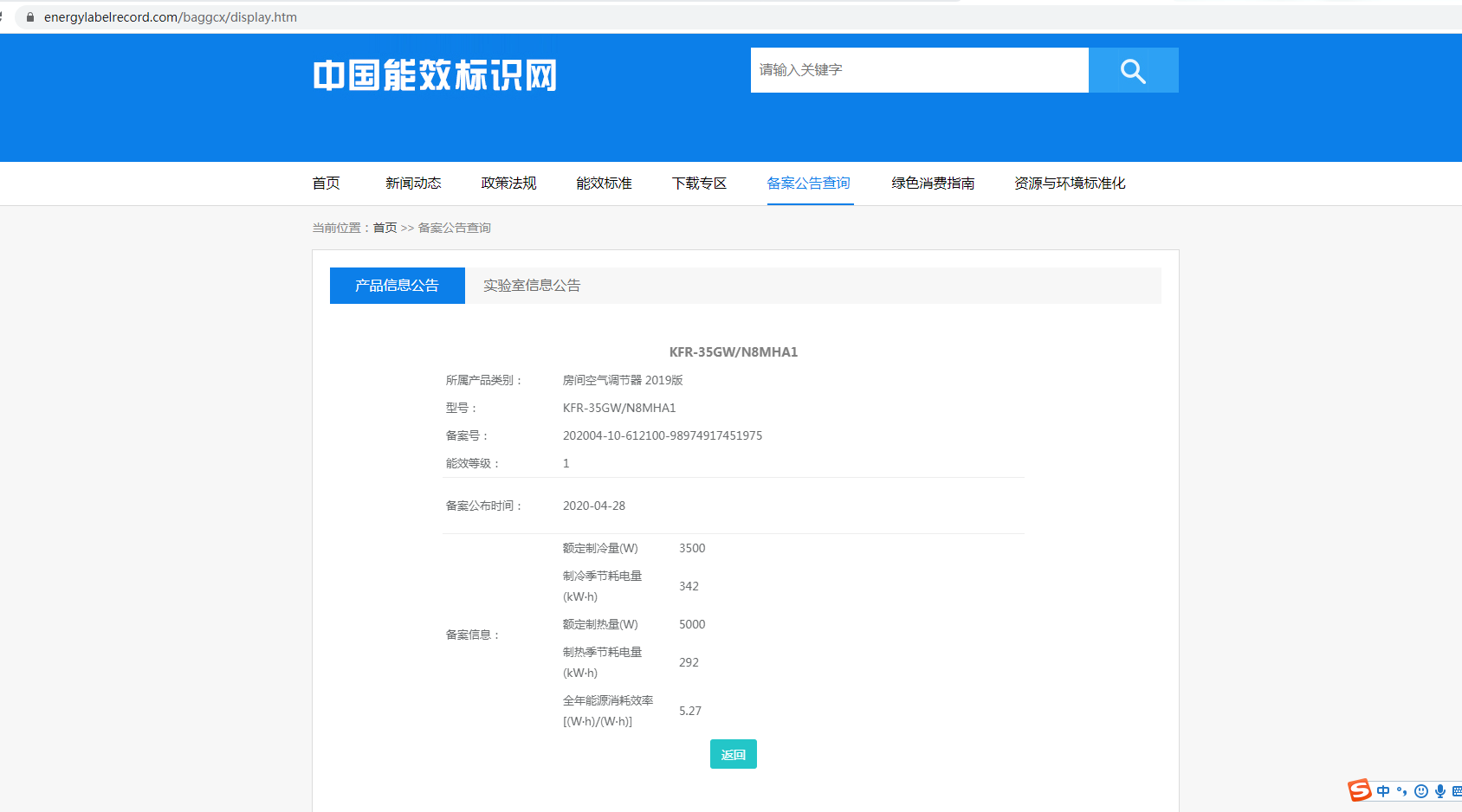Click rated heating capacity value 5000
The image size is (1462, 812).
692,624
